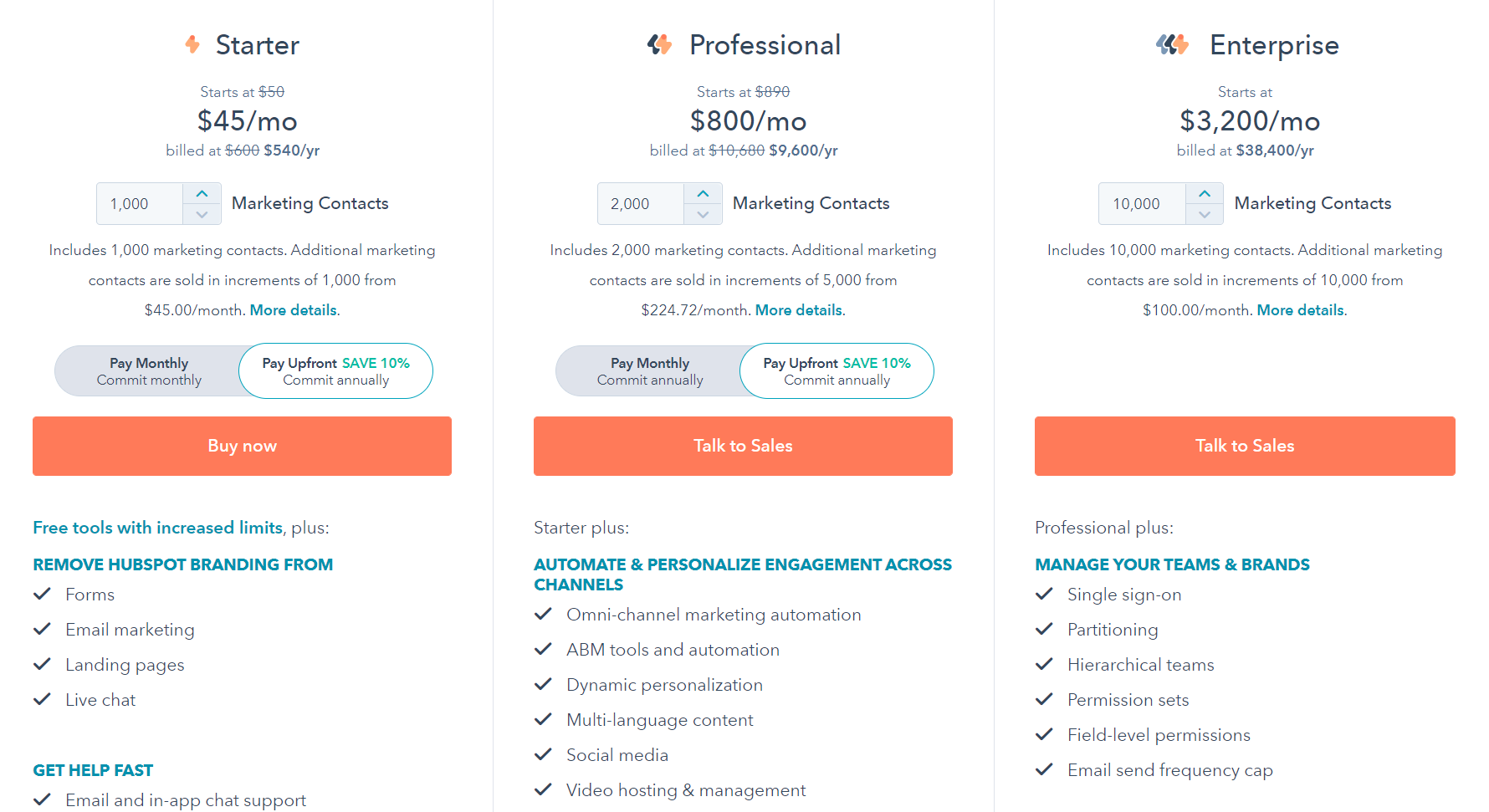
Task: Click the checkmark next to Live chat
Action: point(42,699)
